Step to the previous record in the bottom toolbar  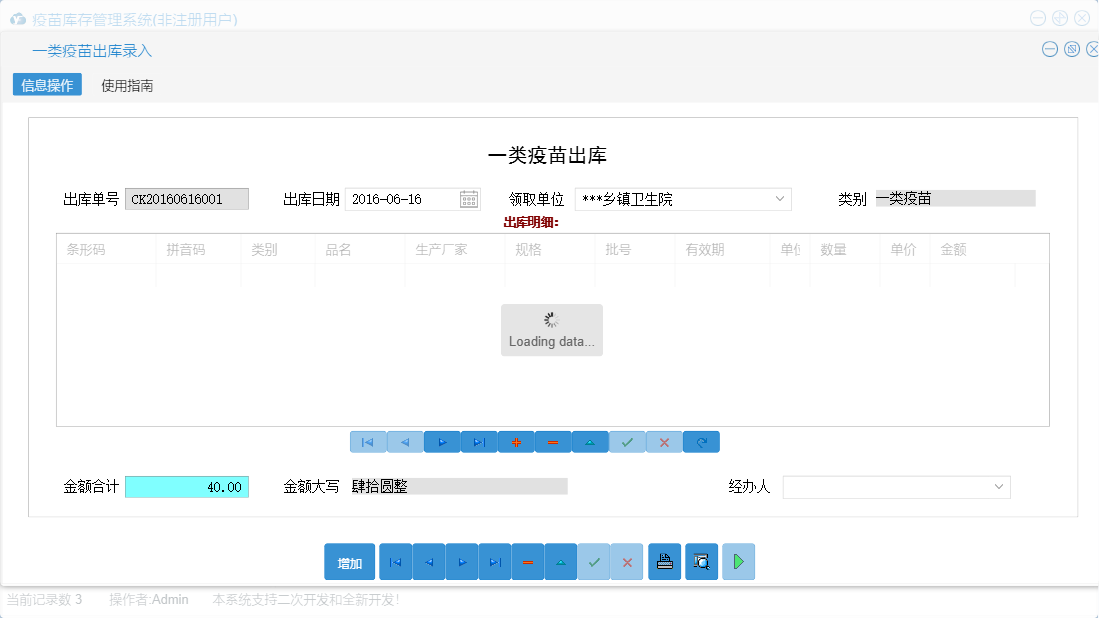[428, 561]
